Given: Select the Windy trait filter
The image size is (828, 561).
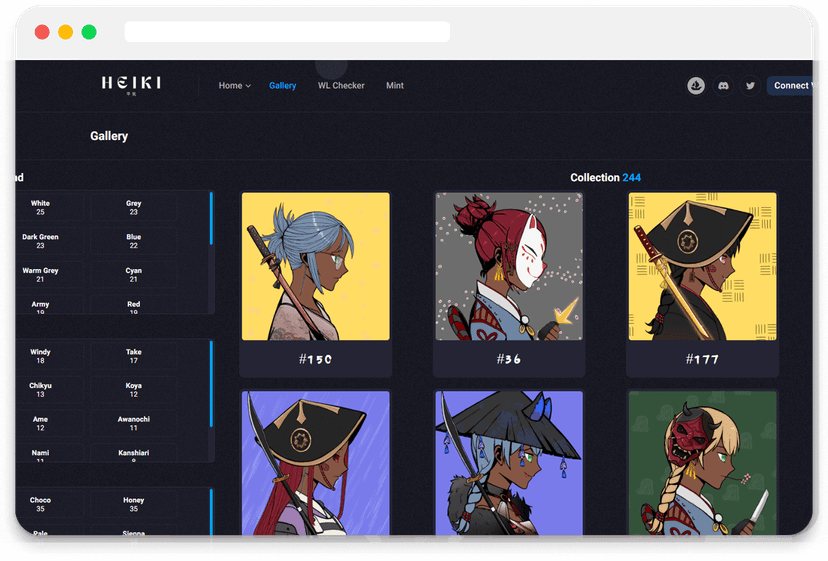Looking at the screenshot, I should 40,356.
